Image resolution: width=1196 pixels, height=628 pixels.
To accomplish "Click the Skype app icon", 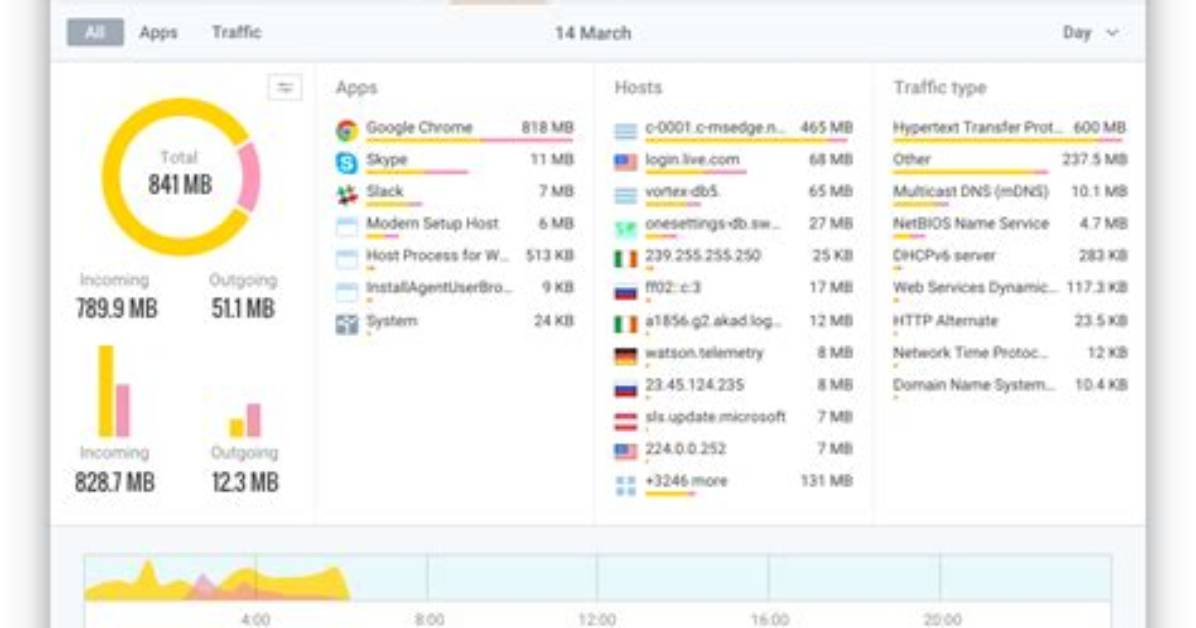I will [347, 163].
